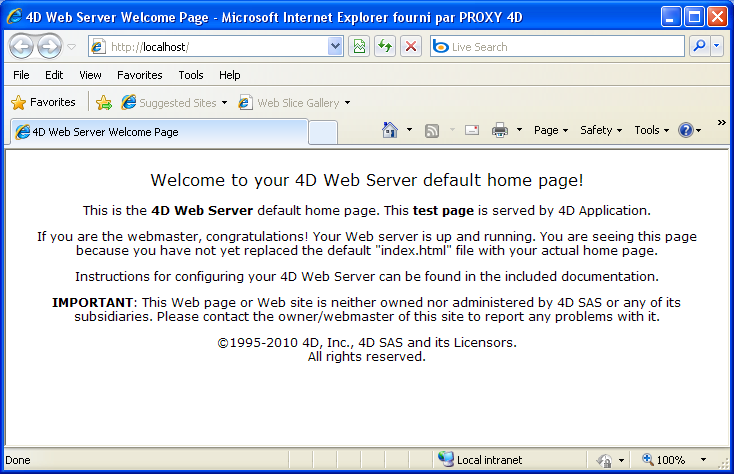
Task: Stop loading with the red X icon
Action: [x=411, y=47]
